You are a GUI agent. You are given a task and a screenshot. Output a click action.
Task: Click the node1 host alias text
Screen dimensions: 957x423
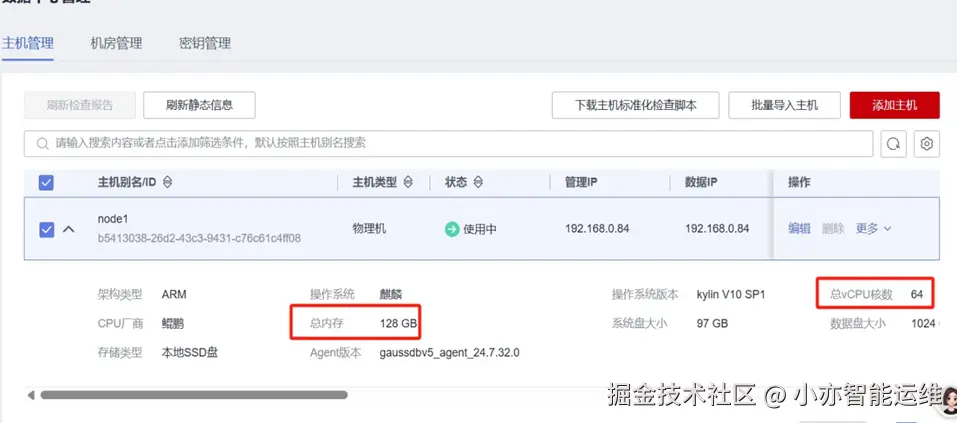coord(113,219)
